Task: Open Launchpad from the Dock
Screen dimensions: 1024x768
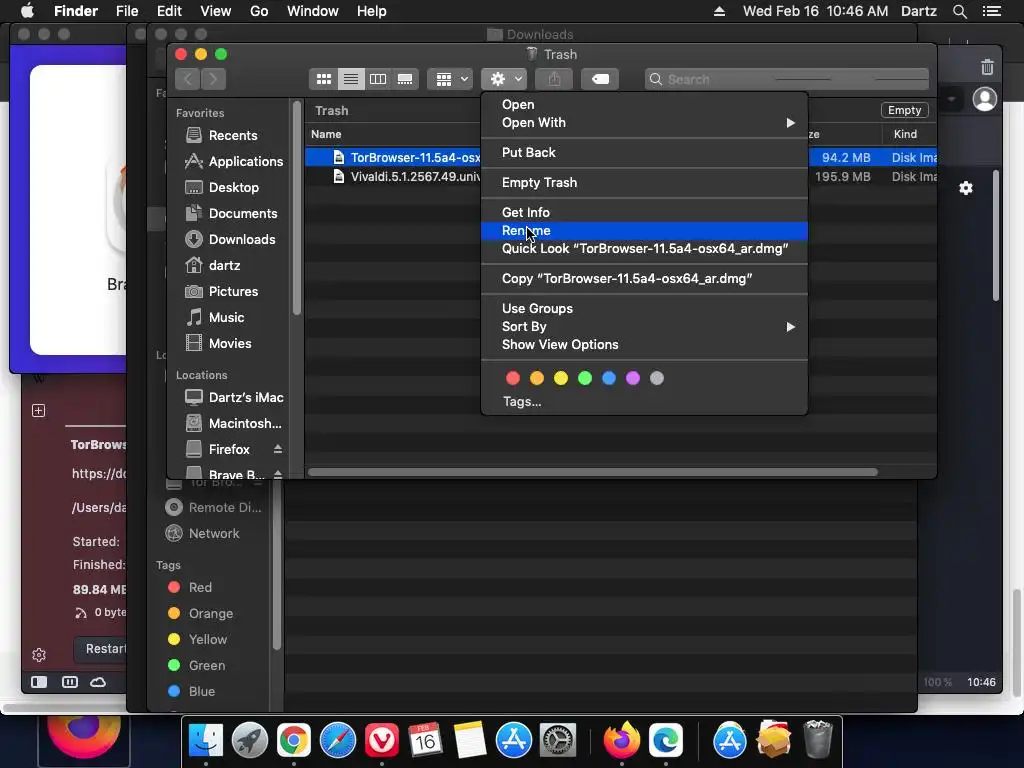Action: [249, 740]
